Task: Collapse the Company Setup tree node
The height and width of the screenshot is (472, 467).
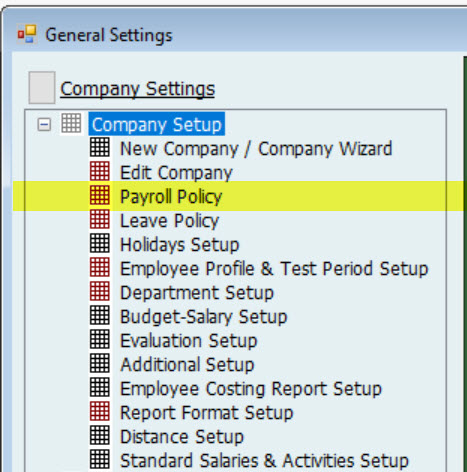Action: [x=44, y=125]
